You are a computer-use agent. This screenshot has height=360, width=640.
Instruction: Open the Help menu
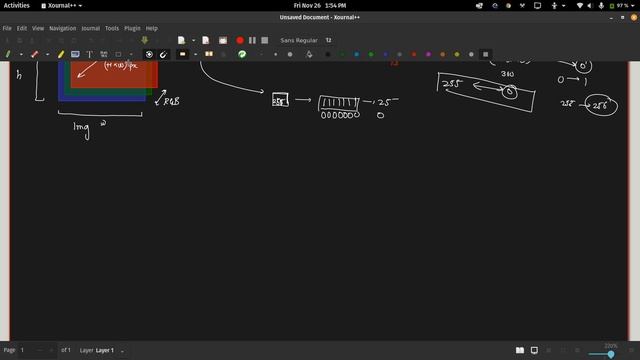152,28
